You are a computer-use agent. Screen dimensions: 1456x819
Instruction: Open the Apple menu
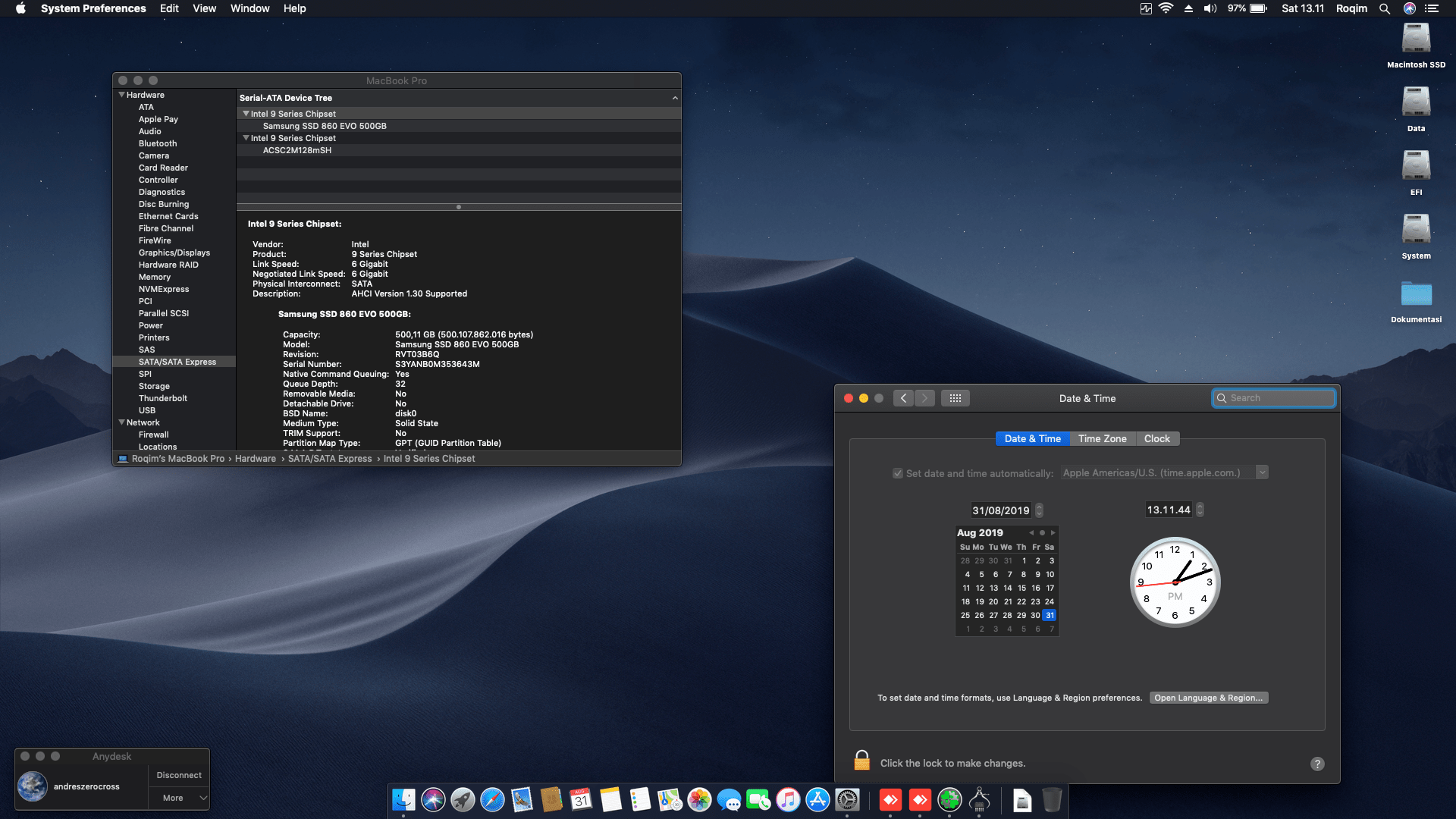tap(20, 8)
